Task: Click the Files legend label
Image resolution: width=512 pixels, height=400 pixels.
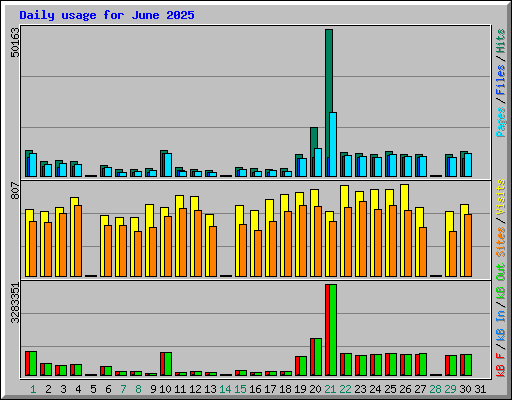Action: point(500,79)
